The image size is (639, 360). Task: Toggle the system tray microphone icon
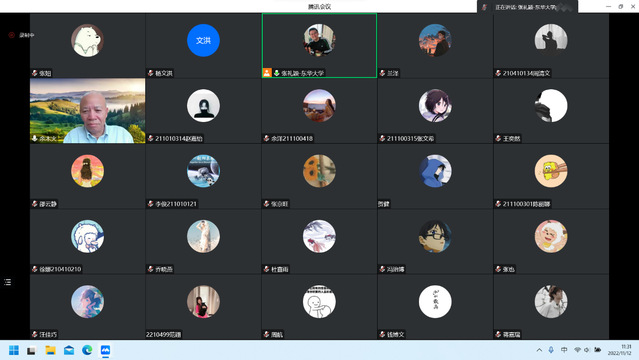[x=551, y=350]
